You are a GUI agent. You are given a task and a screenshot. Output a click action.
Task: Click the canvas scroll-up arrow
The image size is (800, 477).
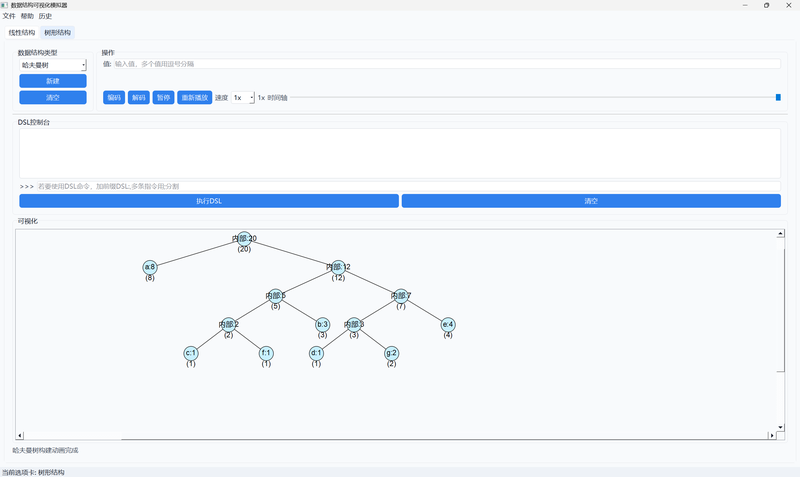[781, 234]
